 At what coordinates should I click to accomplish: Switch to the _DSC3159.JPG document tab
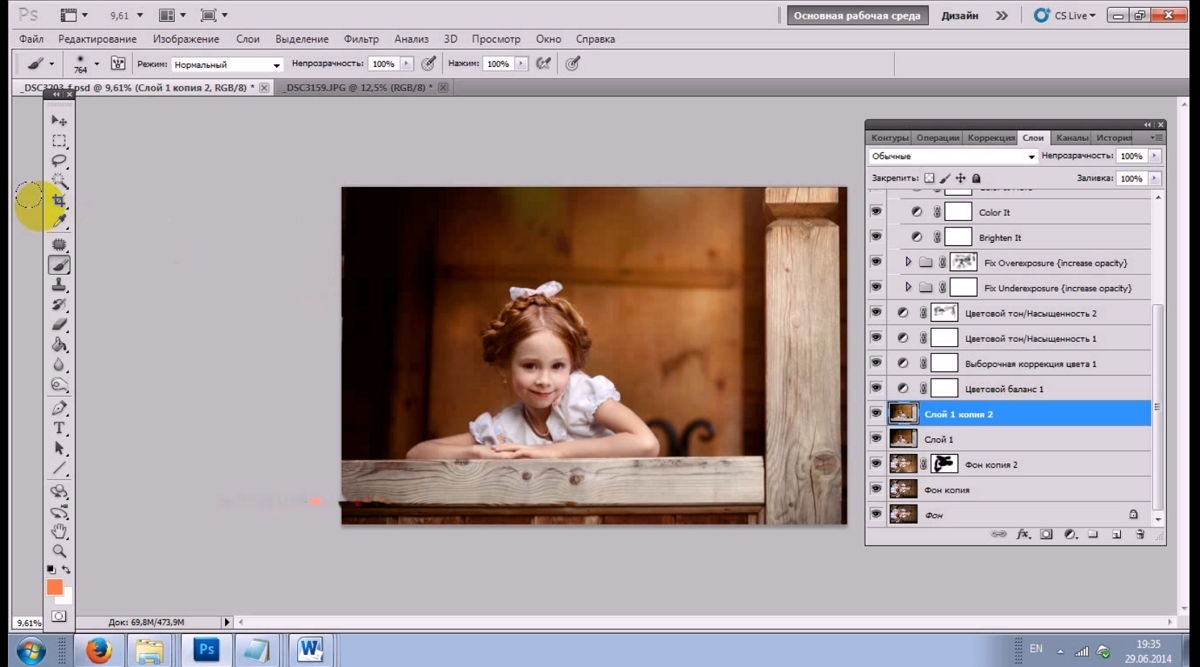point(364,88)
